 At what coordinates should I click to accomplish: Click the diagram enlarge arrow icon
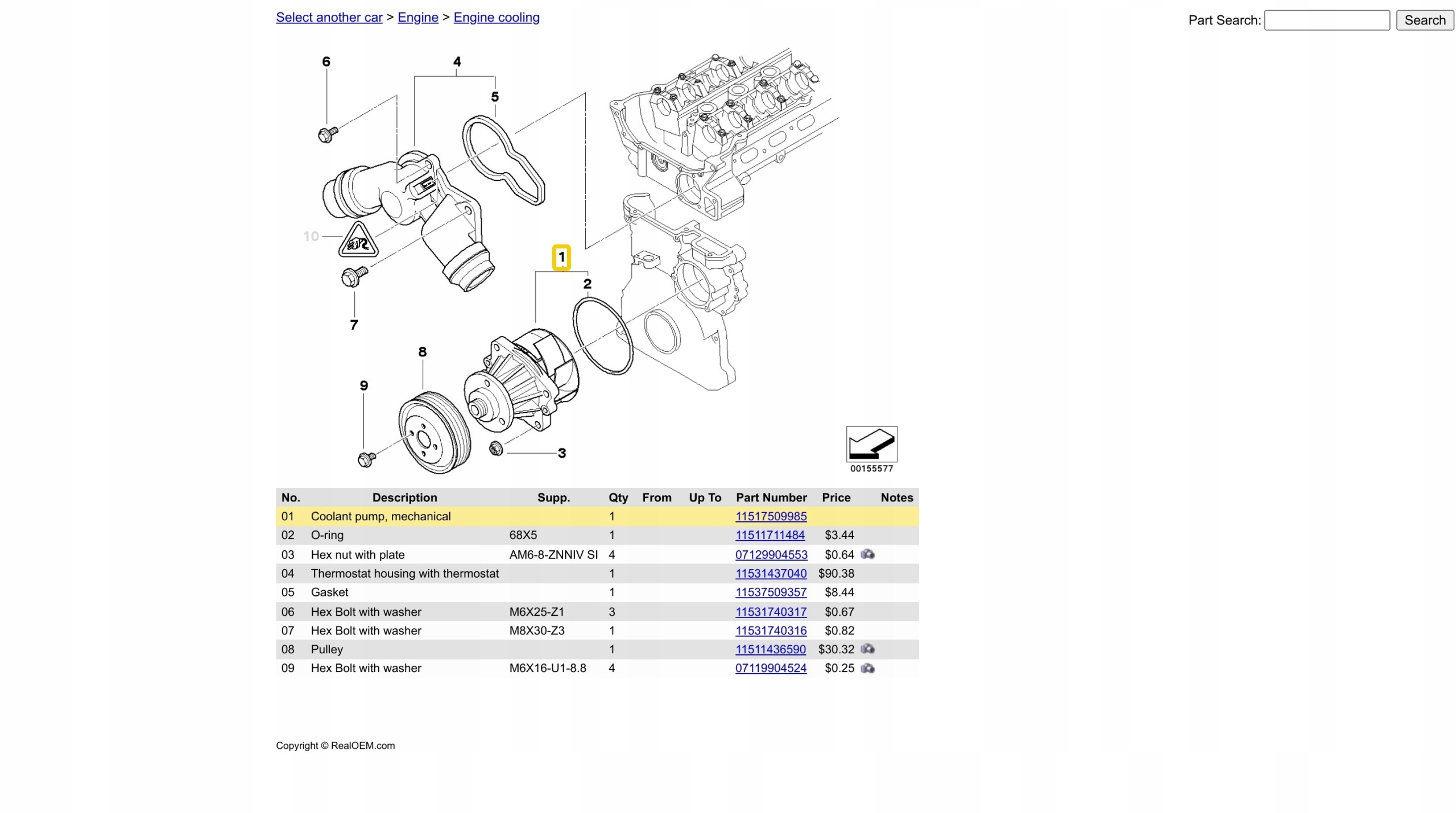click(871, 443)
